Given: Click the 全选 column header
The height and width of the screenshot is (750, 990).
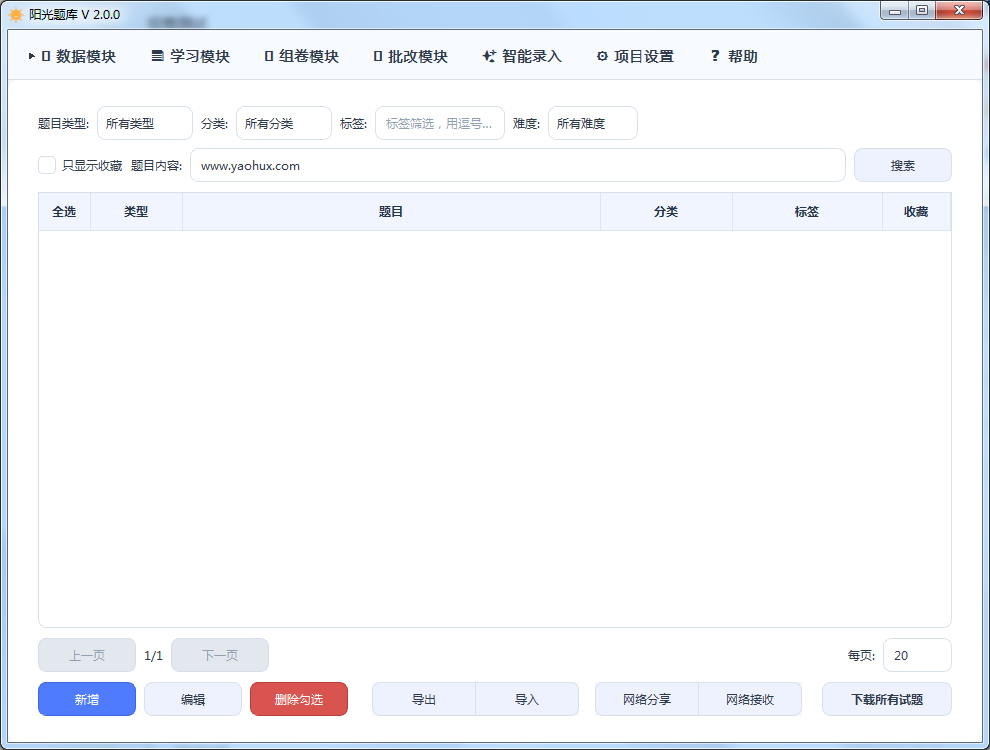Looking at the screenshot, I should 64,212.
